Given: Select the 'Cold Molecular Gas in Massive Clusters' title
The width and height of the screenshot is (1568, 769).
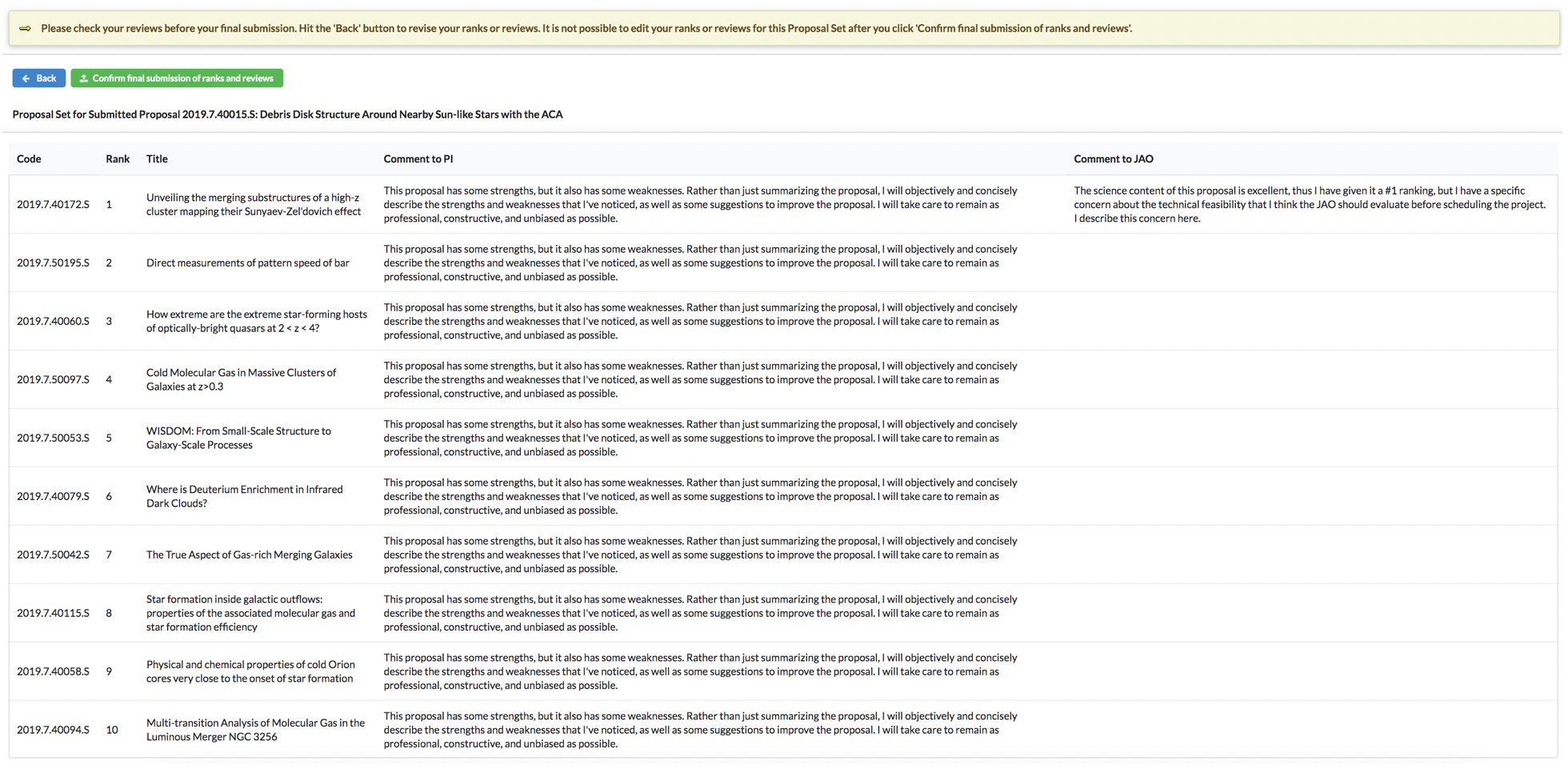Looking at the screenshot, I should [x=241, y=380].
